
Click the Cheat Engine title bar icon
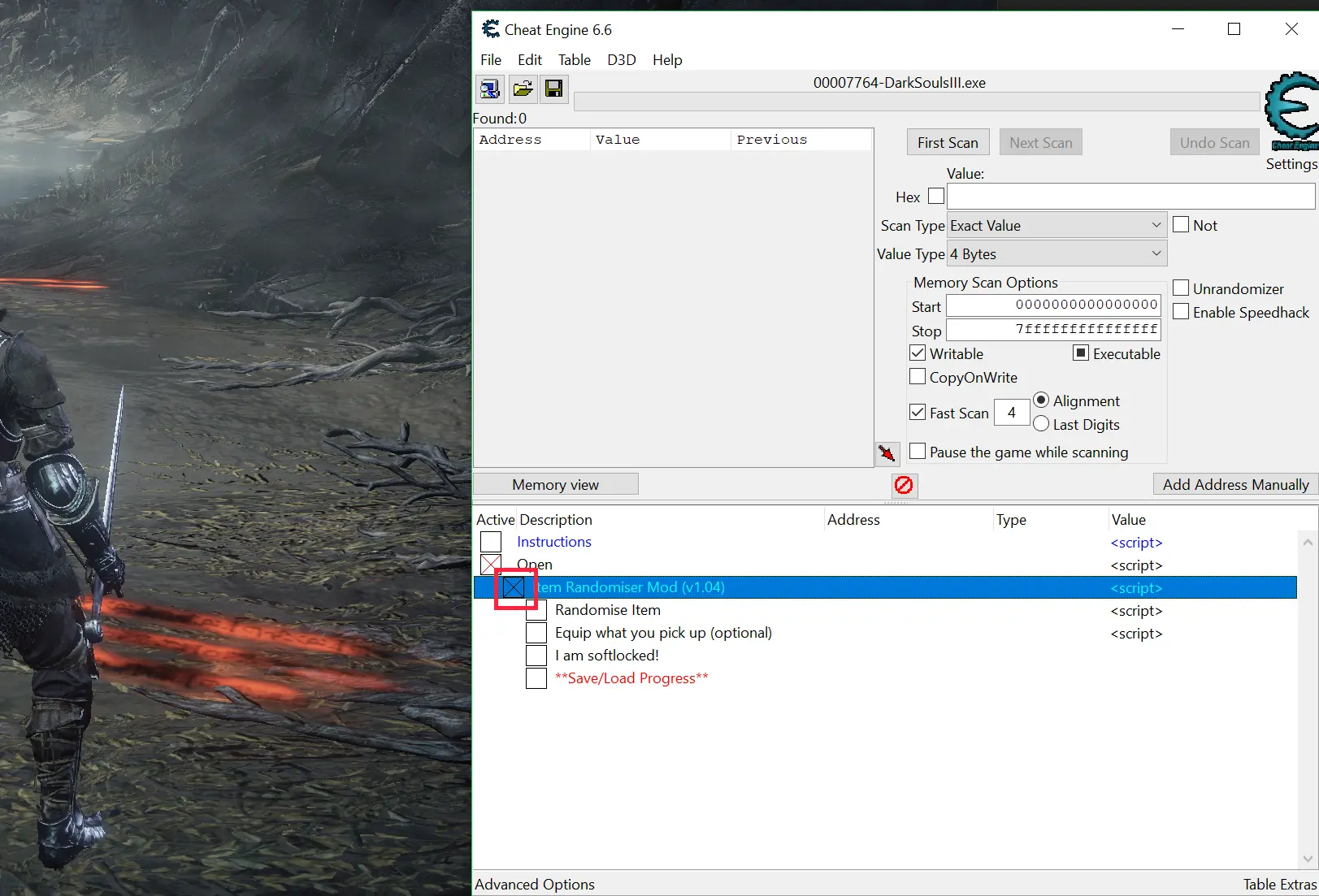tap(491, 29)
